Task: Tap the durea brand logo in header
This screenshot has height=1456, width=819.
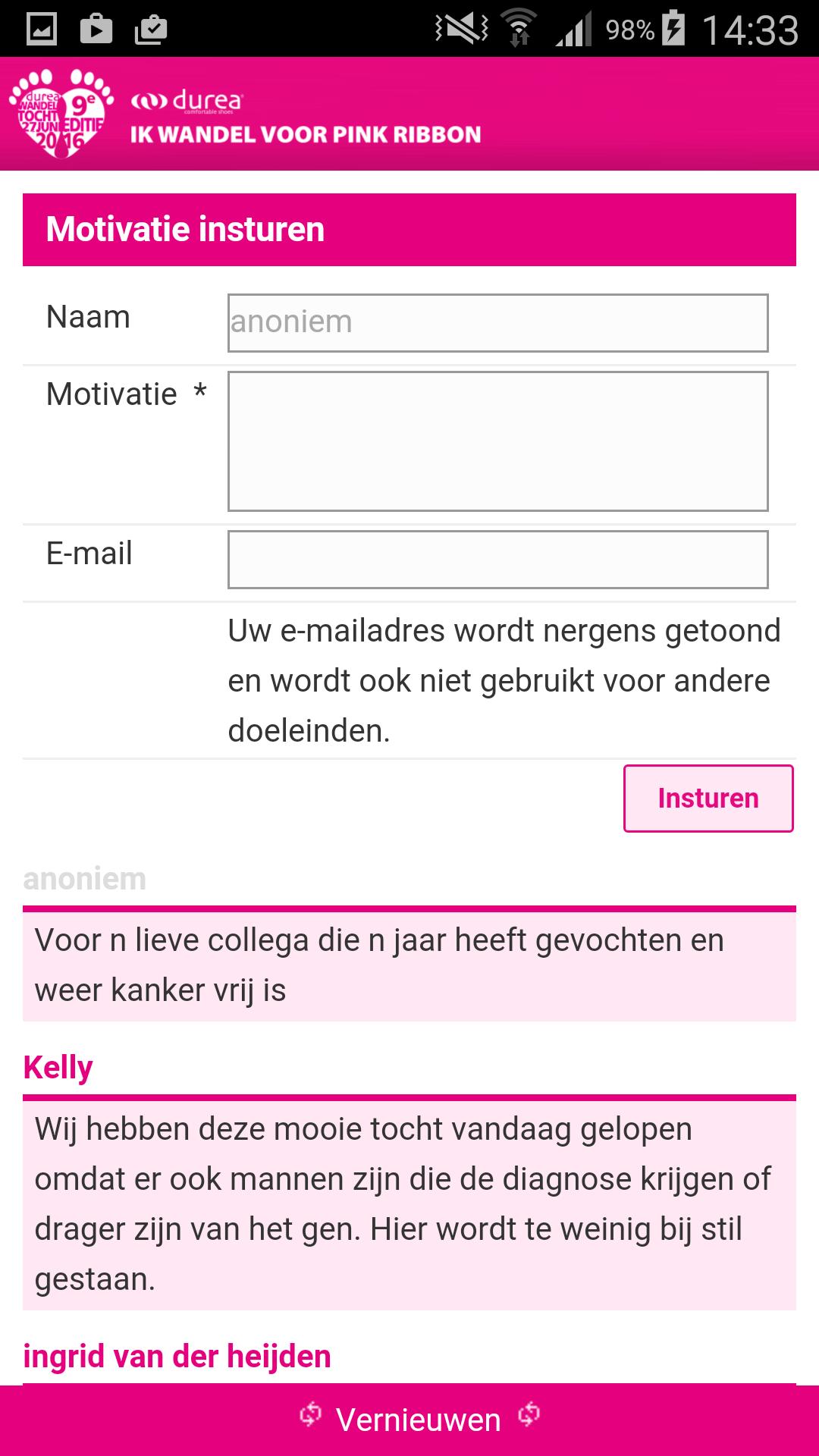Action: [187, 101]
